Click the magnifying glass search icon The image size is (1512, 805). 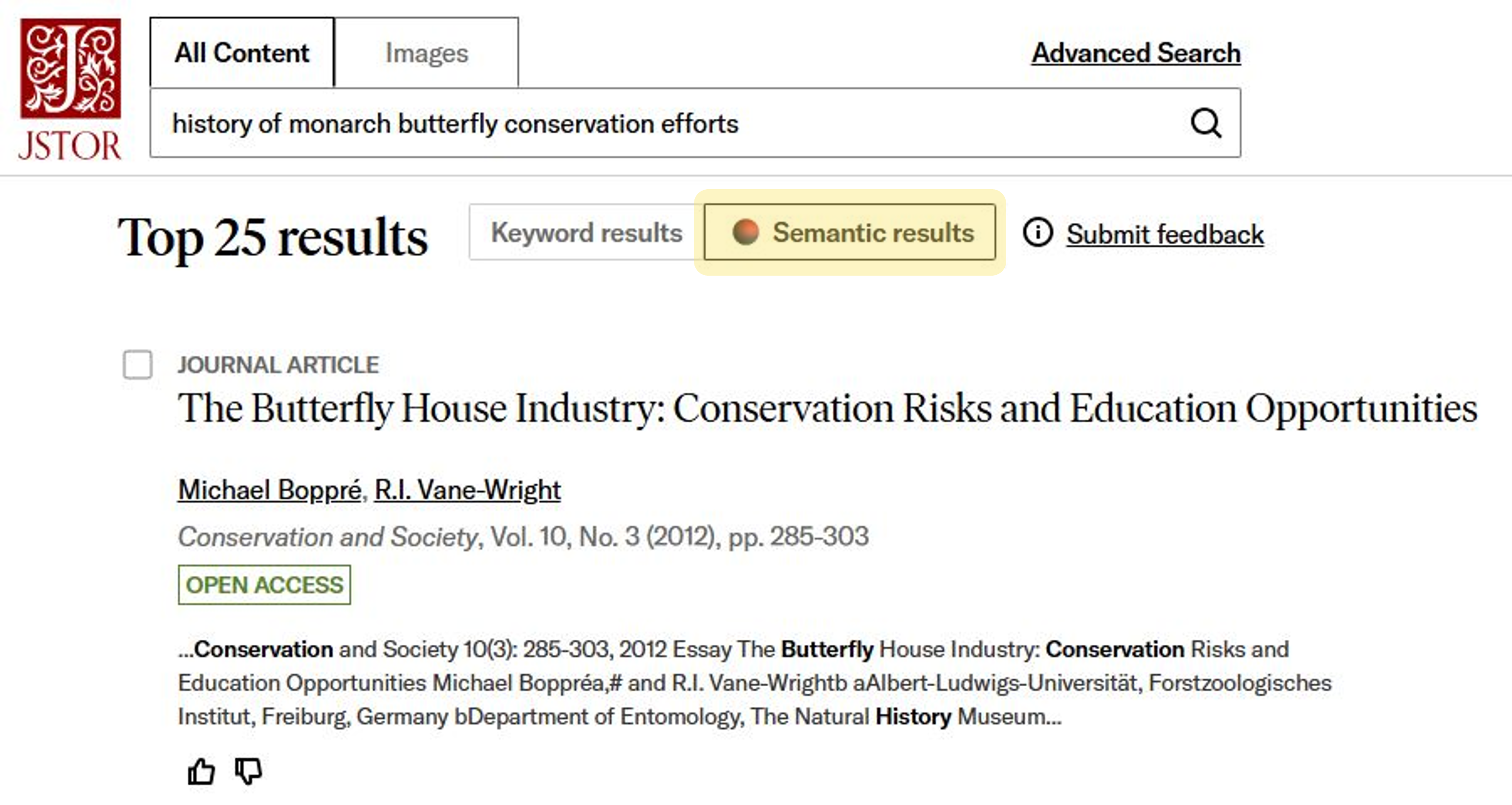(1206, 123)
